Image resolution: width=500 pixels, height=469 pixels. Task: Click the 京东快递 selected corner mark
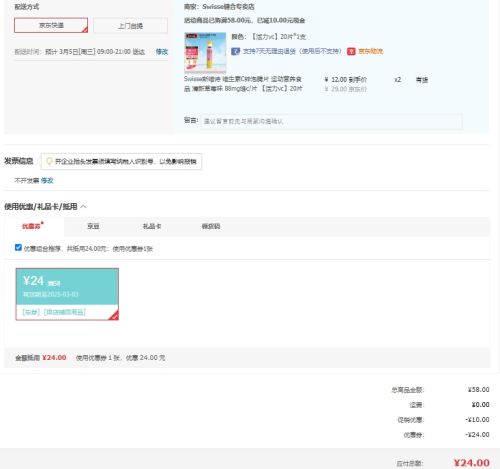click(x=85, y=30)
